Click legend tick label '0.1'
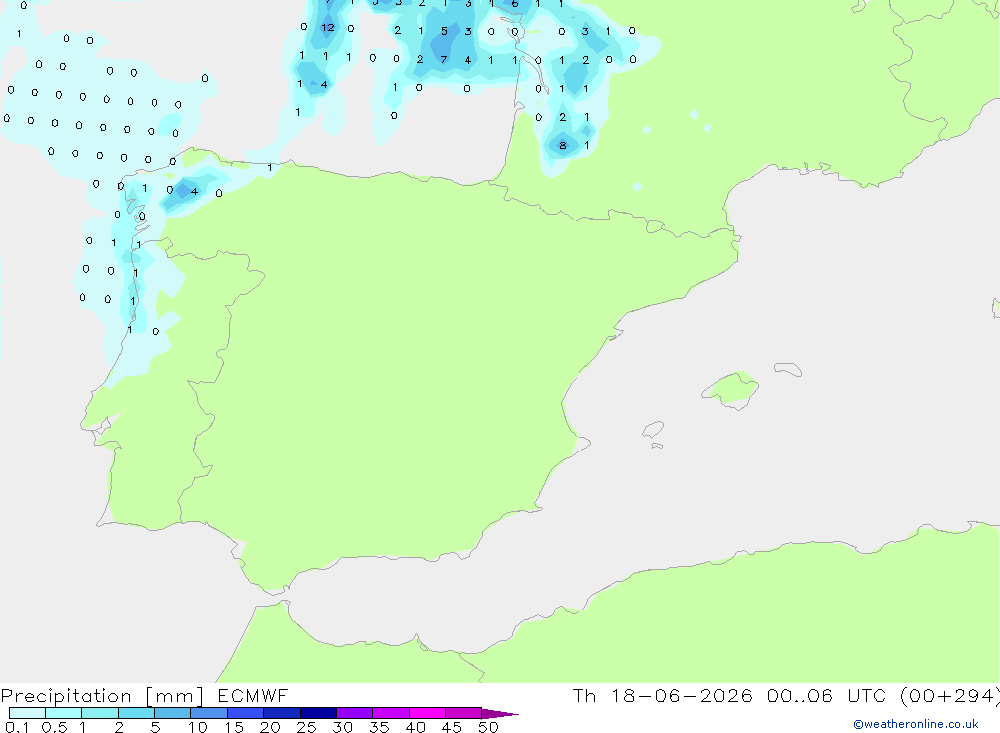1000x733 pixels. click(17, 727)
